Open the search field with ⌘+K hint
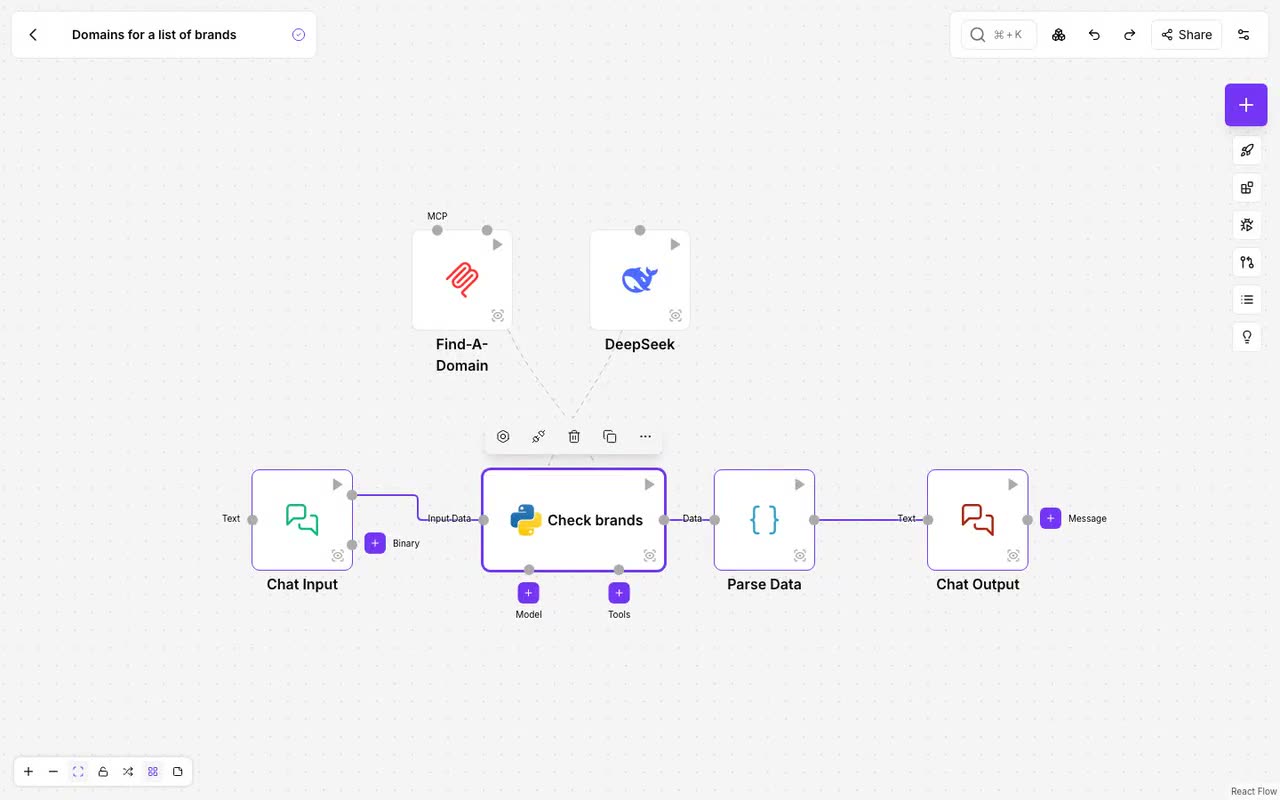This screenshot has height=800, width=1280. (998, 35)
